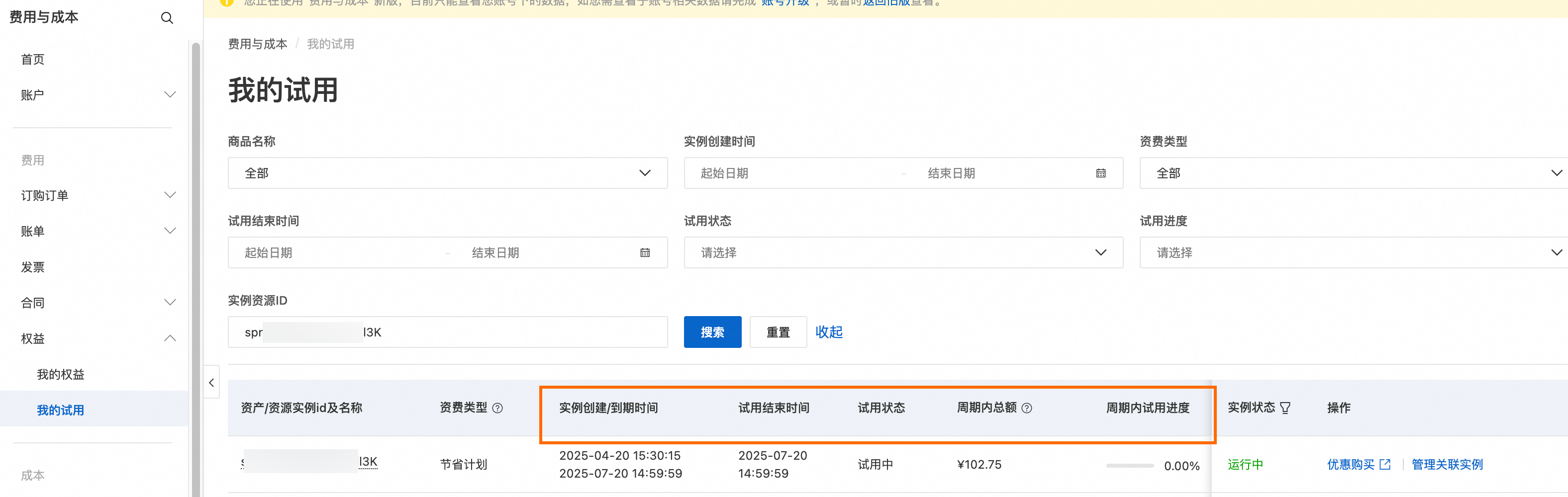Click the 资产/资源实例id及名称 column header
The image size is (1568, 497).
pos(301,408)
